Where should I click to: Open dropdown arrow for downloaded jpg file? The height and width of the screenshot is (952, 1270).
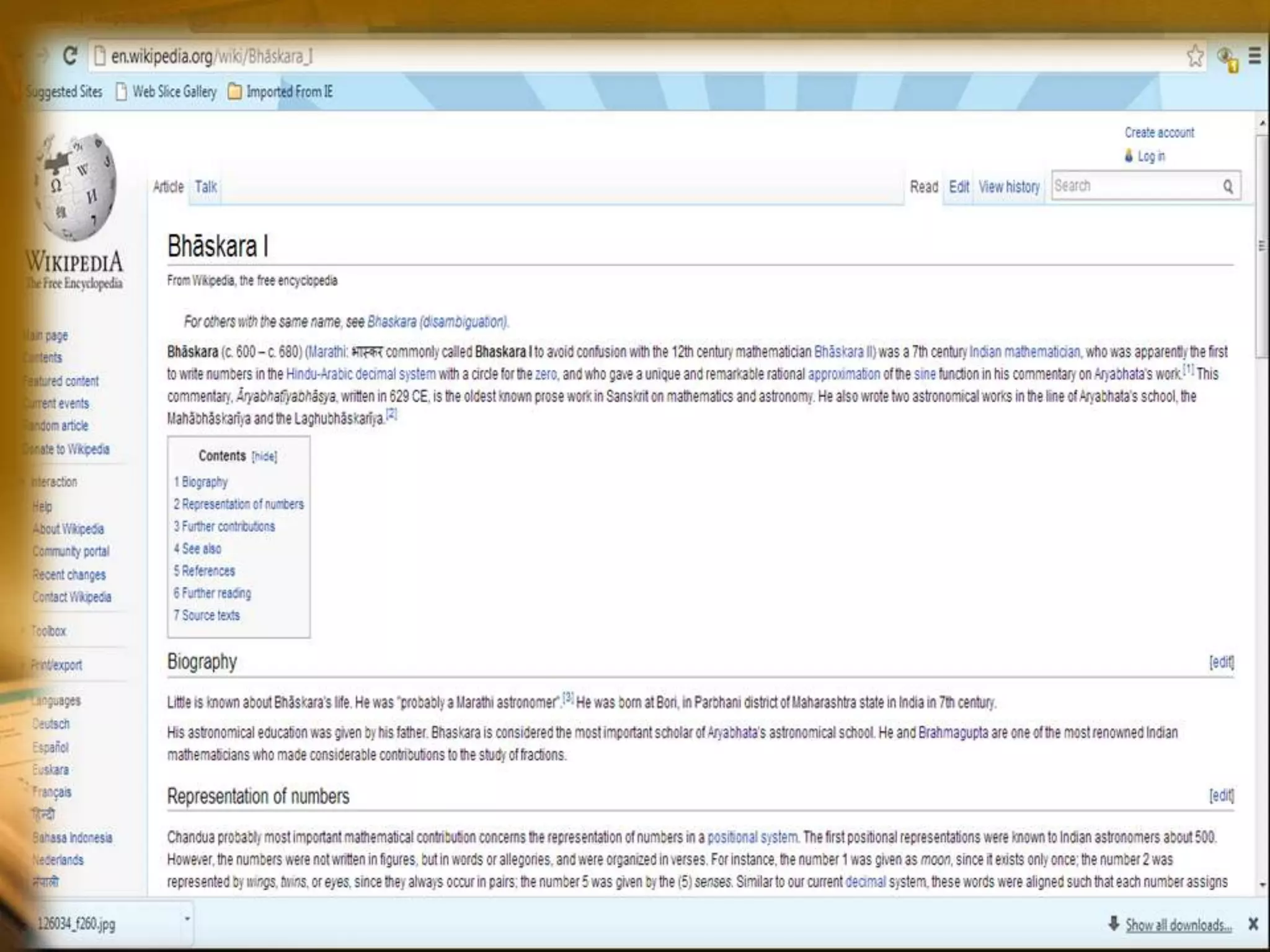pyautogui.click(x=187, y=919)
